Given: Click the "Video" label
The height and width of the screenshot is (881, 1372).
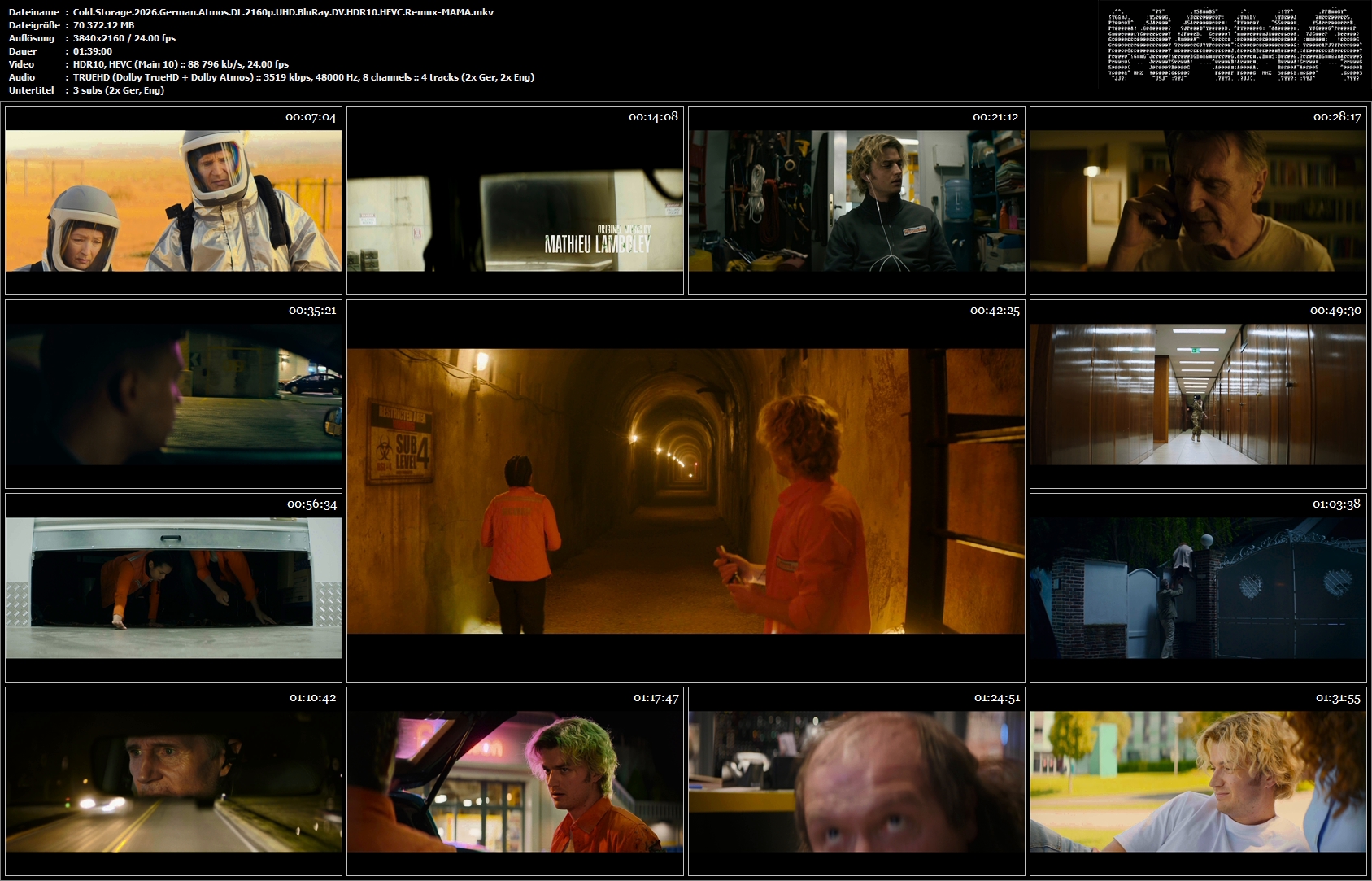Looking at the screenshot, I should (x=22, y=64).
